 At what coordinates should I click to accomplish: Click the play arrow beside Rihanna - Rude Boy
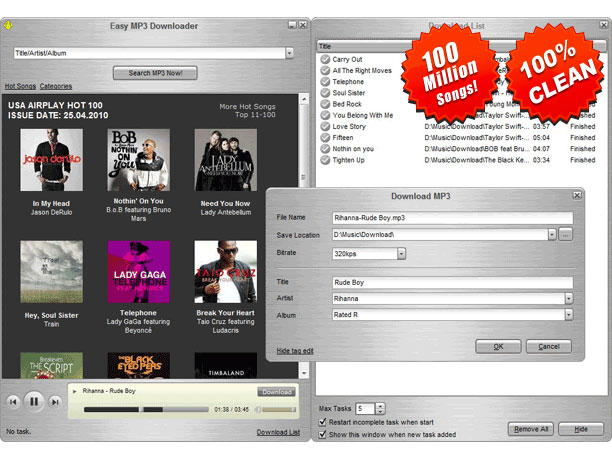coord(75,391)
